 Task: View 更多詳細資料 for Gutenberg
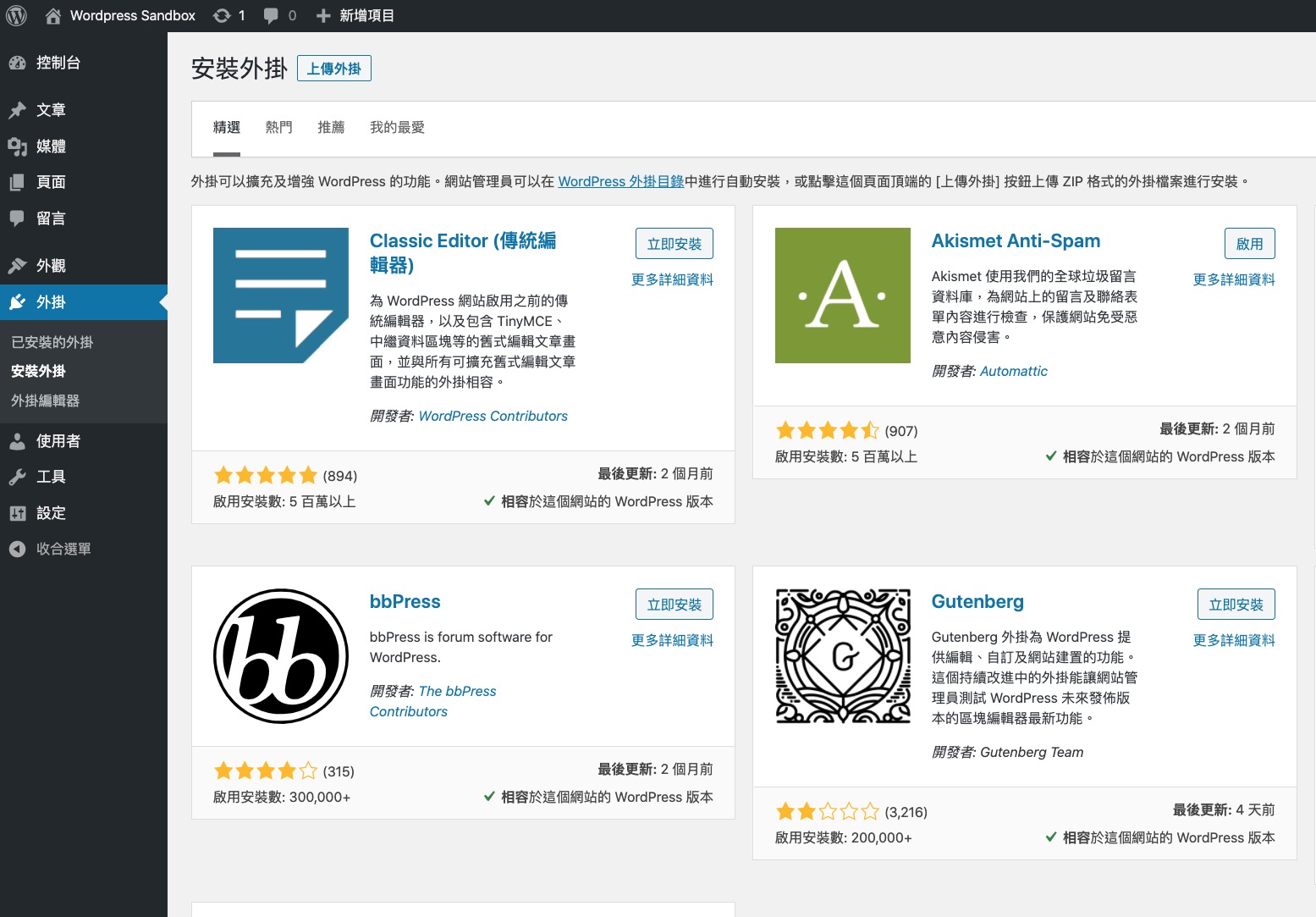click(1233, 640)
